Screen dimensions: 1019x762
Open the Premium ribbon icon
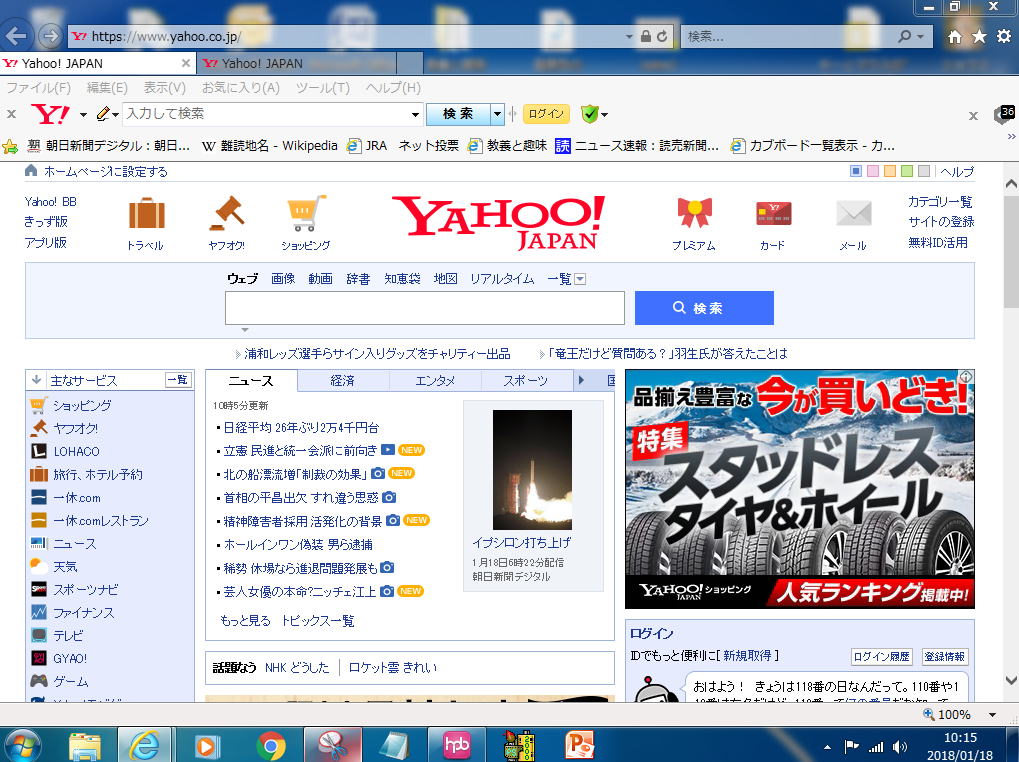694,213
